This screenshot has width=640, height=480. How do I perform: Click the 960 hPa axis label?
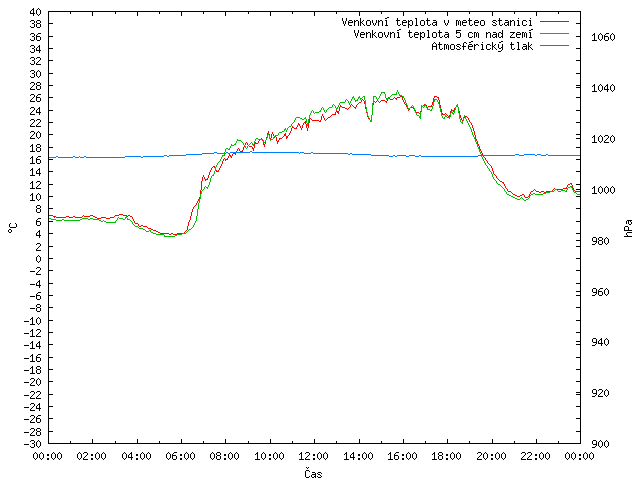(600, 292)
